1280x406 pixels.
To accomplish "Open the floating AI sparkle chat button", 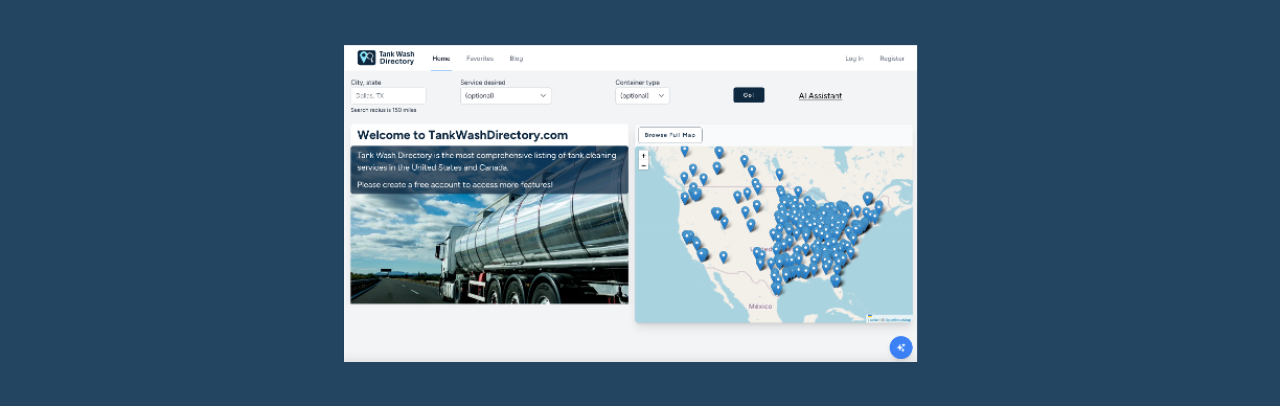I will [x=901, y=347].
